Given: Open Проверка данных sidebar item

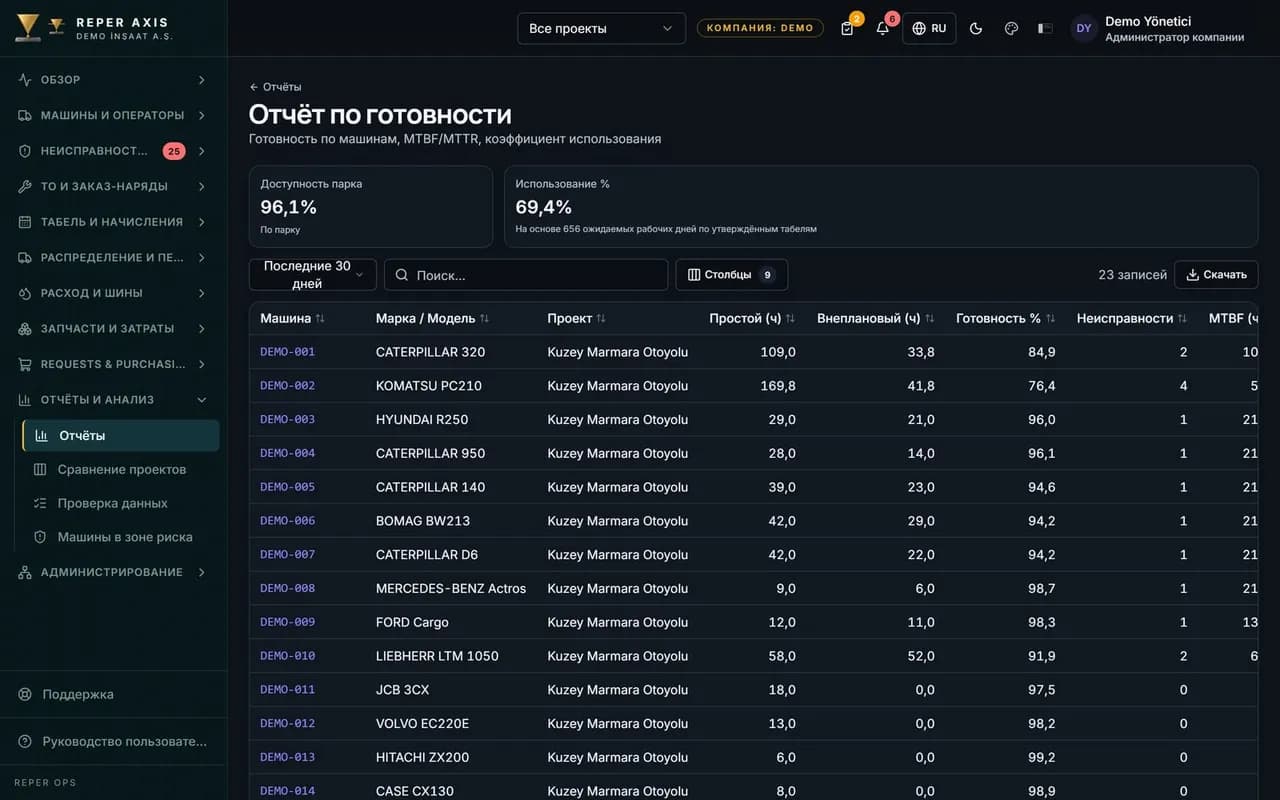Looking at the screenshot, I should [x=120, y=503].
